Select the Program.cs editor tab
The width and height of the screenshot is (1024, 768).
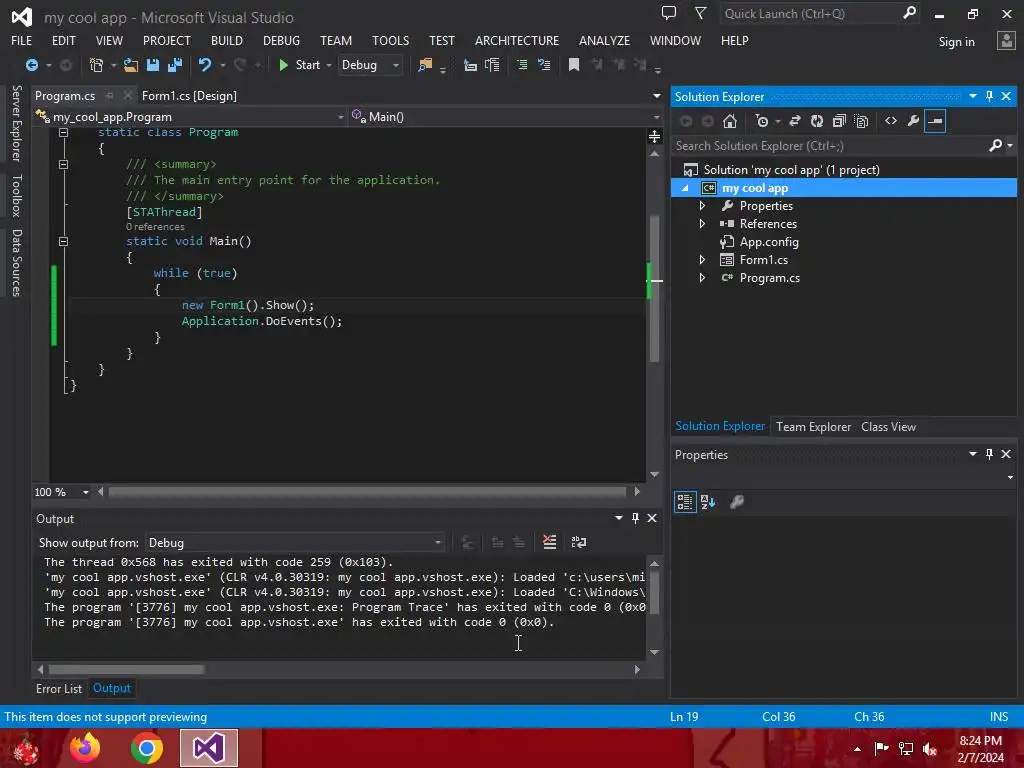[x=65, y=95]
